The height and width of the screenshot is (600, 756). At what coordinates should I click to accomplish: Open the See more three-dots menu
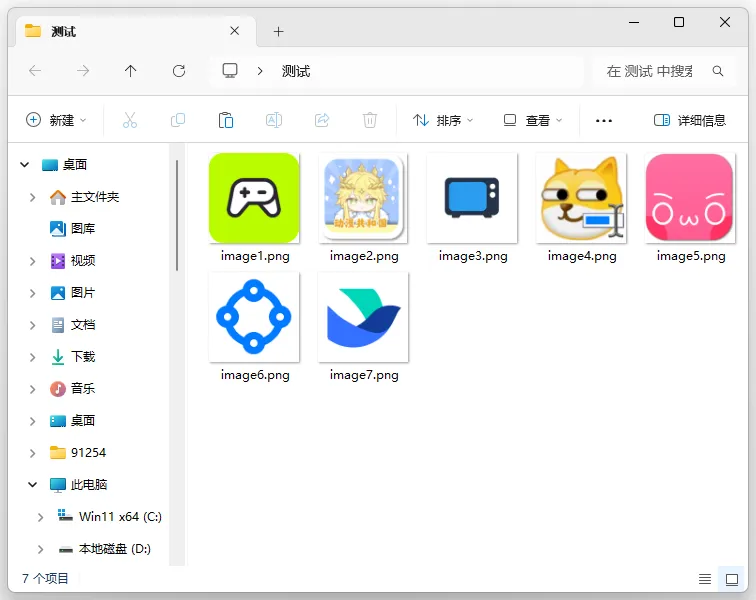point(604,121)
